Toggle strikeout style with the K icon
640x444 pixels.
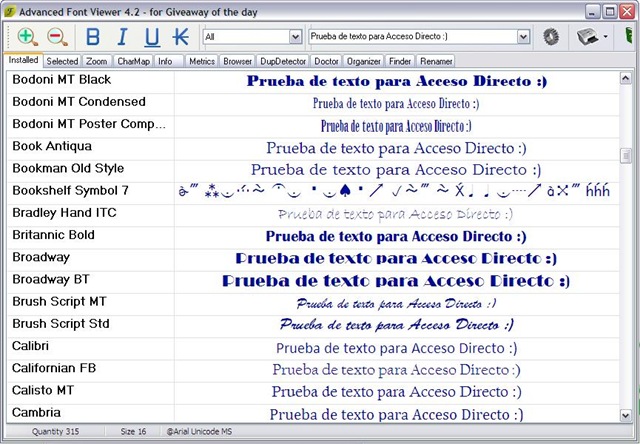181,37
